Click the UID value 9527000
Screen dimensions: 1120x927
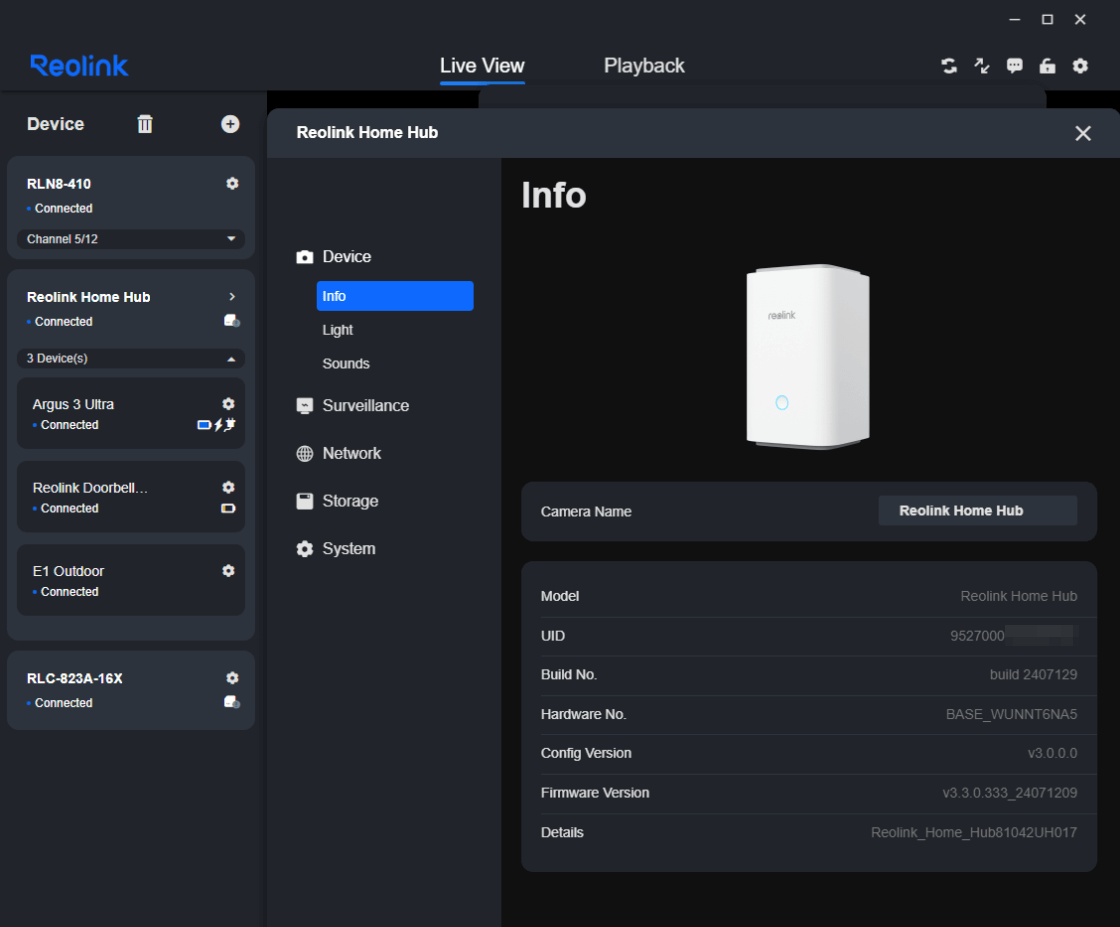(x=976, y=636)
